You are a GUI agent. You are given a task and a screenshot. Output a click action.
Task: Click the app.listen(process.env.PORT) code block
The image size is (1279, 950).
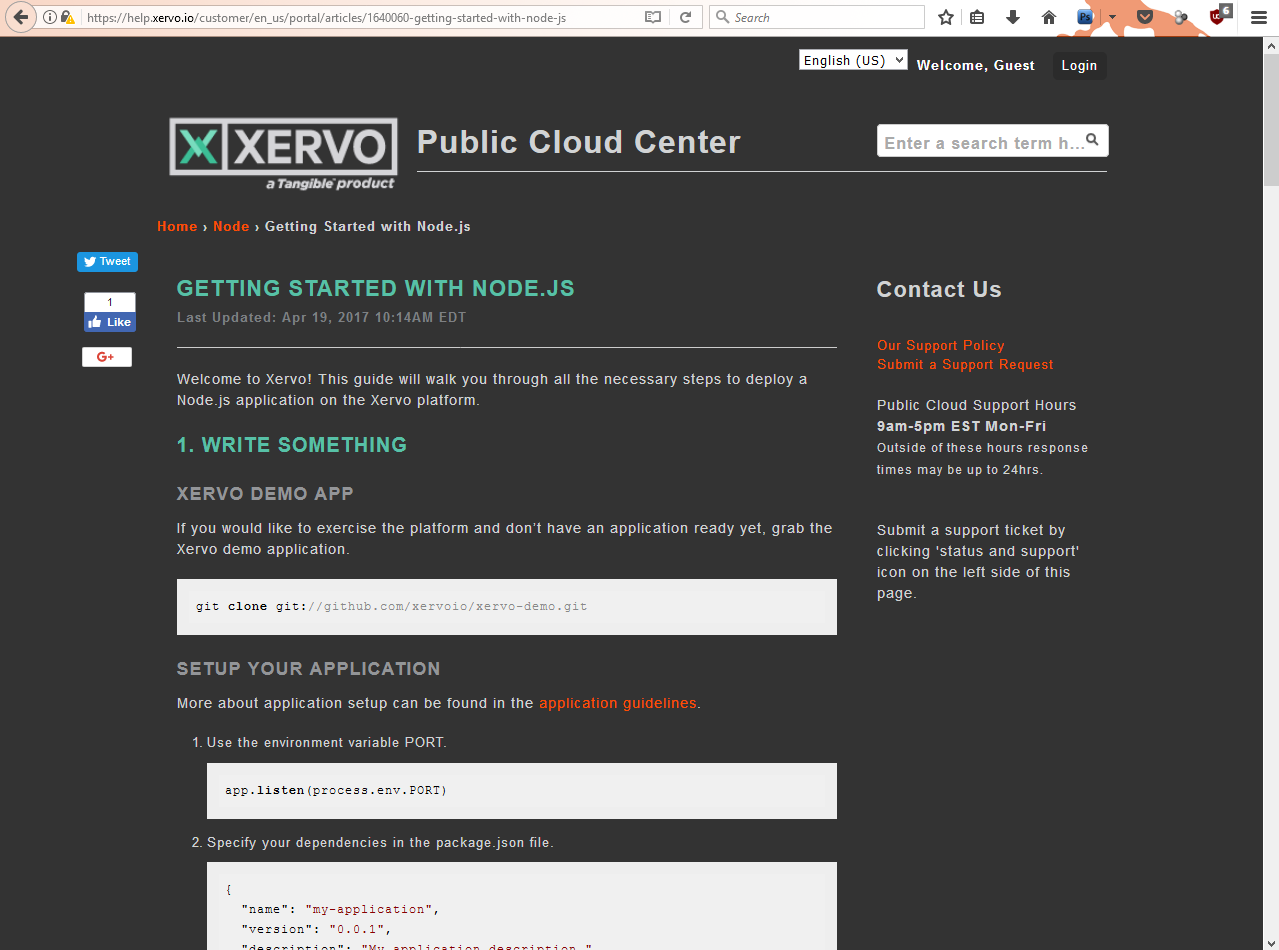point(522,791)
